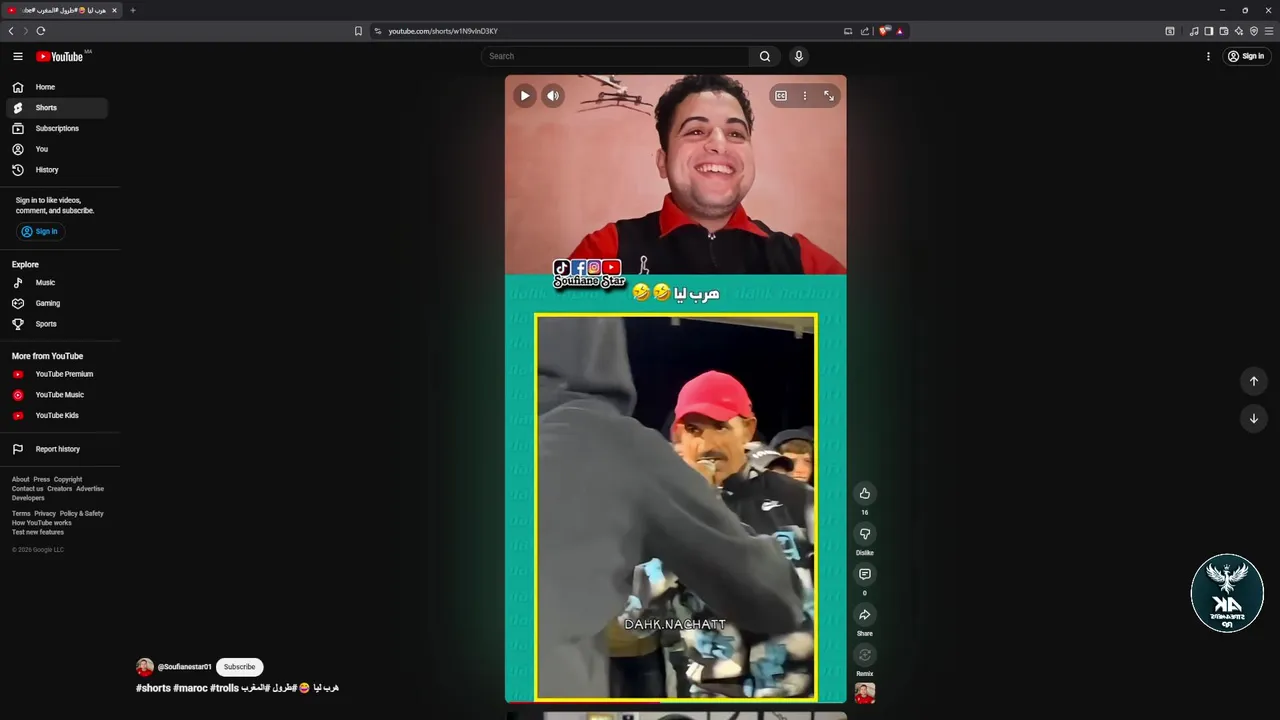Go to next Short arrow

(x=1254, y=419)
